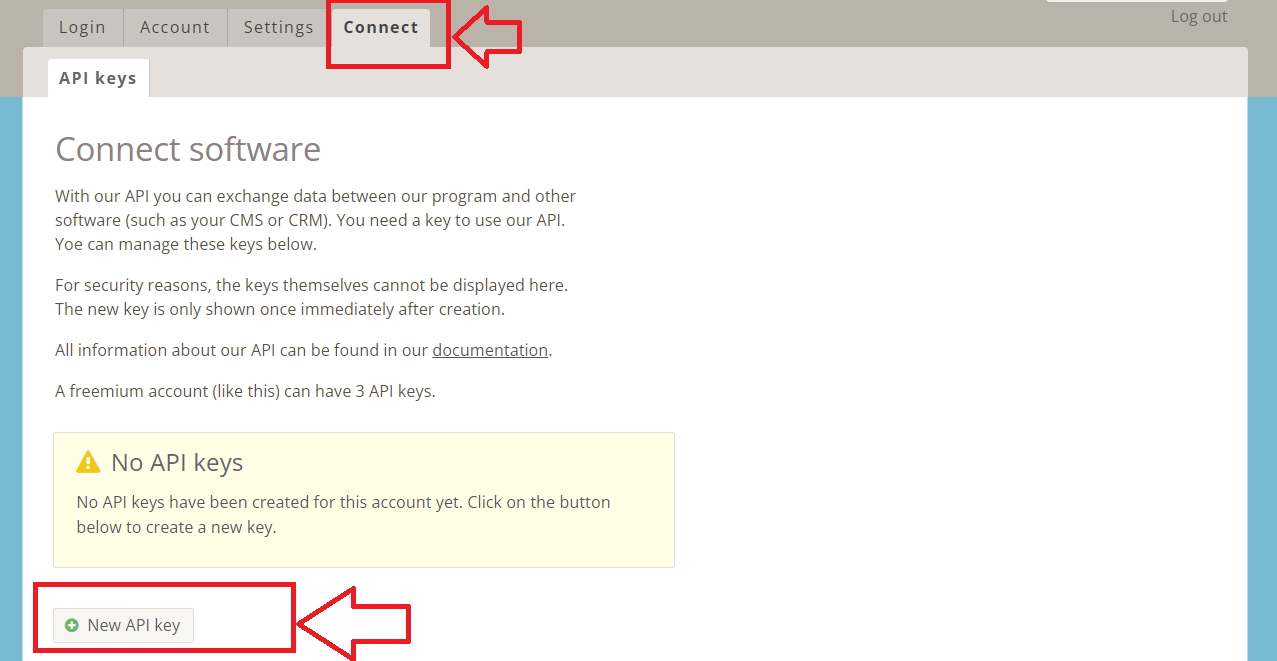Click the "Connect software" heading
1277x661 pixels.
188,149
